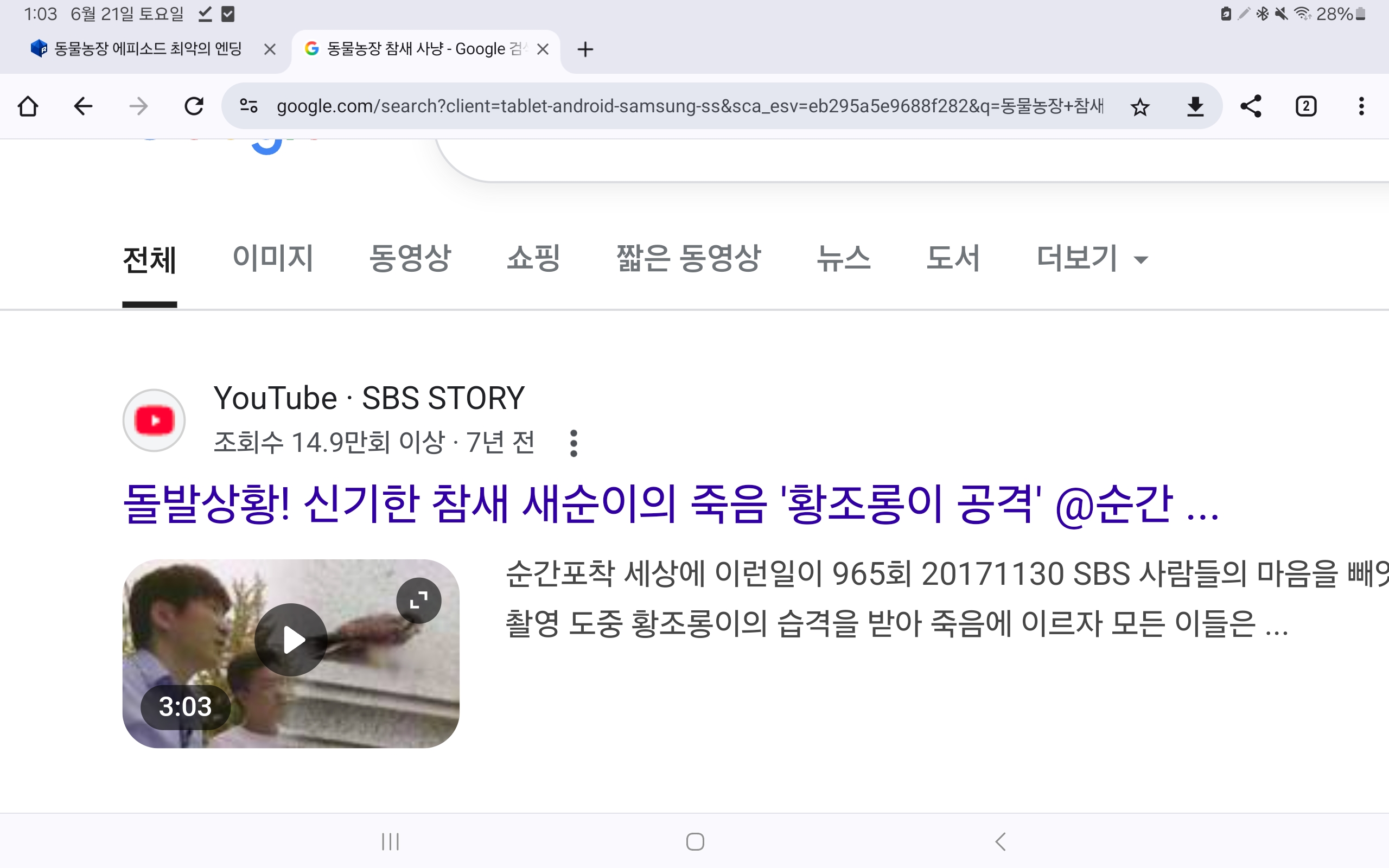Open site settings icon in address bar
Screen dimensions: 1389x868
pyautogui.click(x=249, y=106)
